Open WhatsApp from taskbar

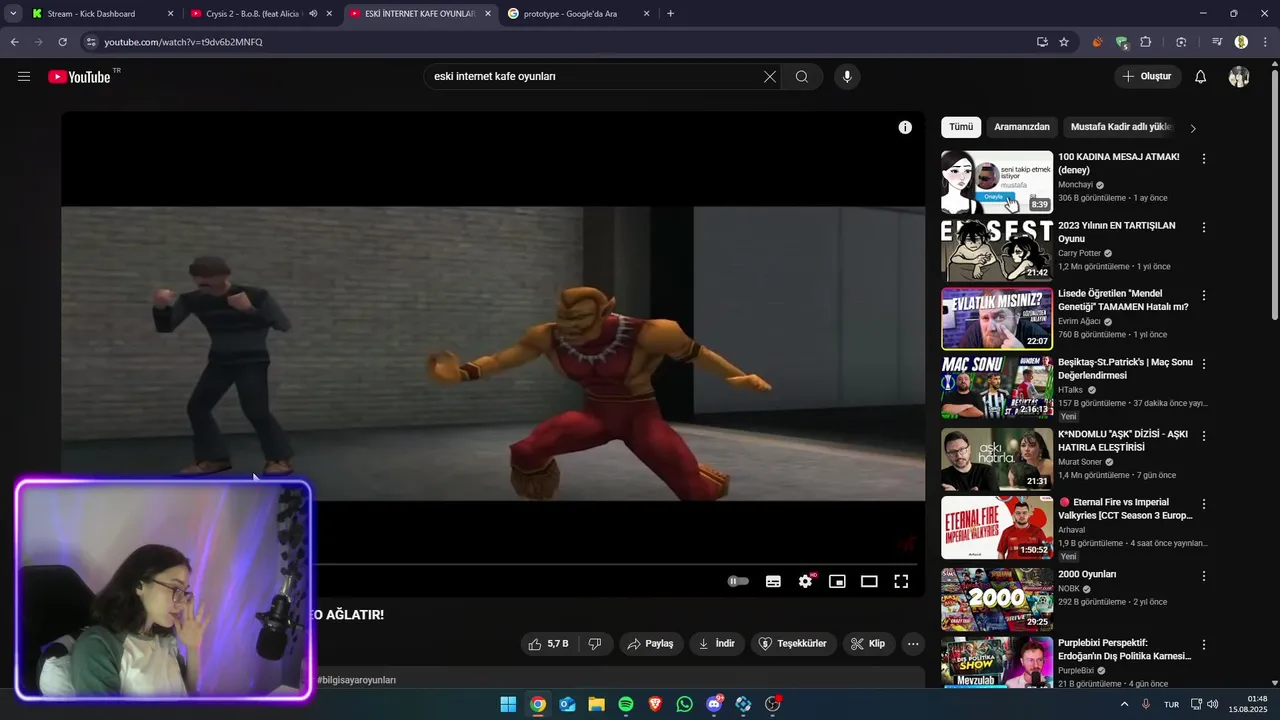tap(684, 704)
